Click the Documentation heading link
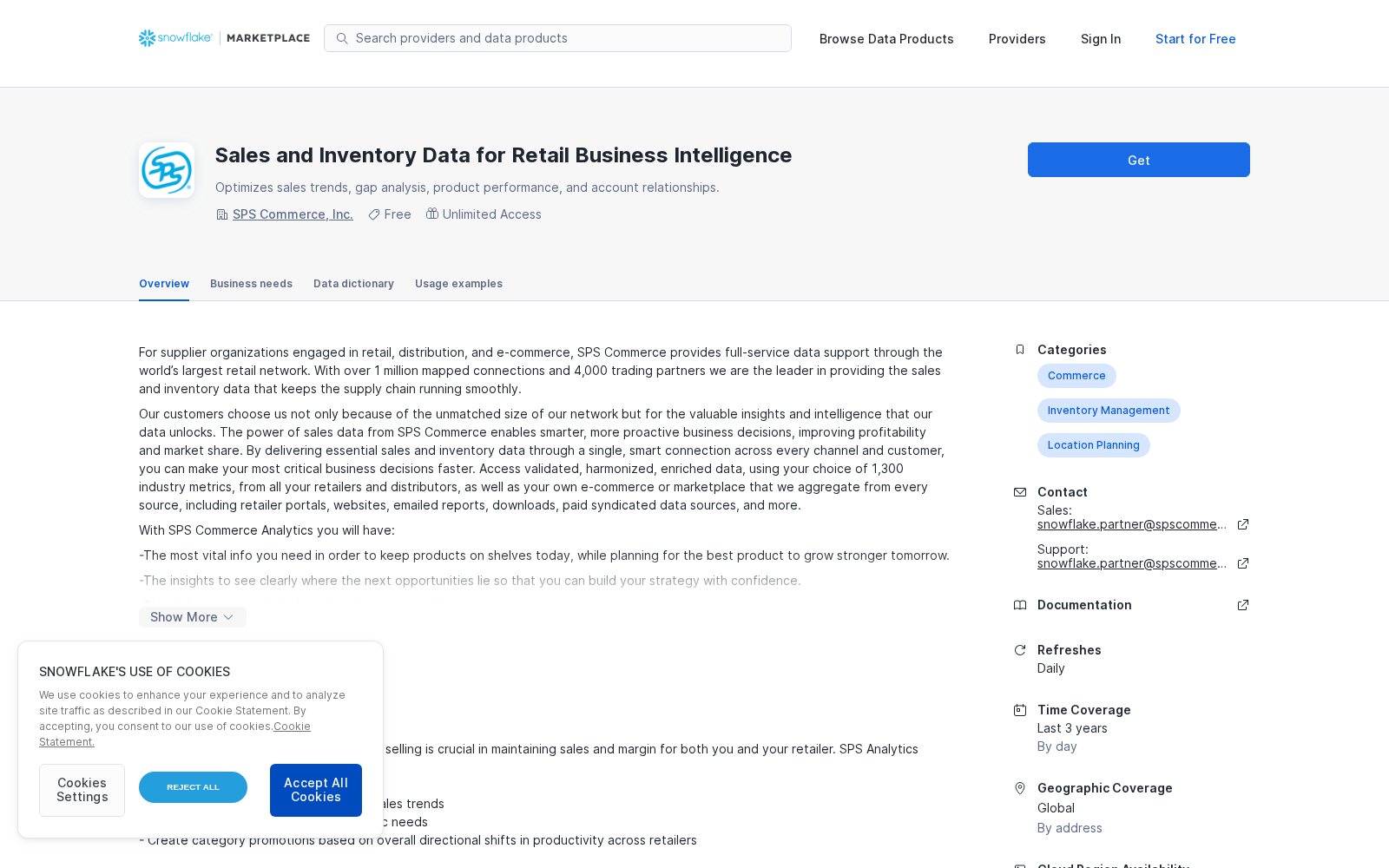Viewport: 1389px width, 868px height. (x=1084, y=605)
